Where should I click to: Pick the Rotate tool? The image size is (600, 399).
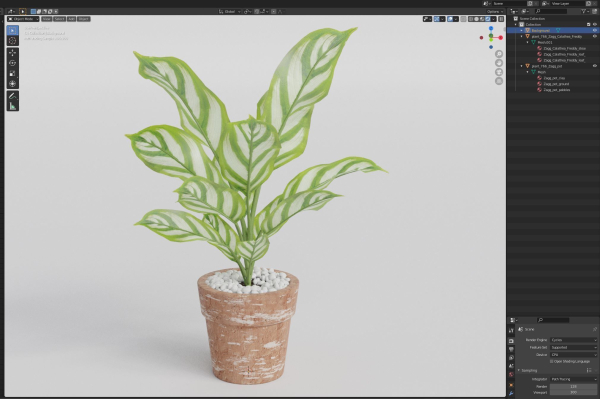pyautogui.click(x=13, y=63)
